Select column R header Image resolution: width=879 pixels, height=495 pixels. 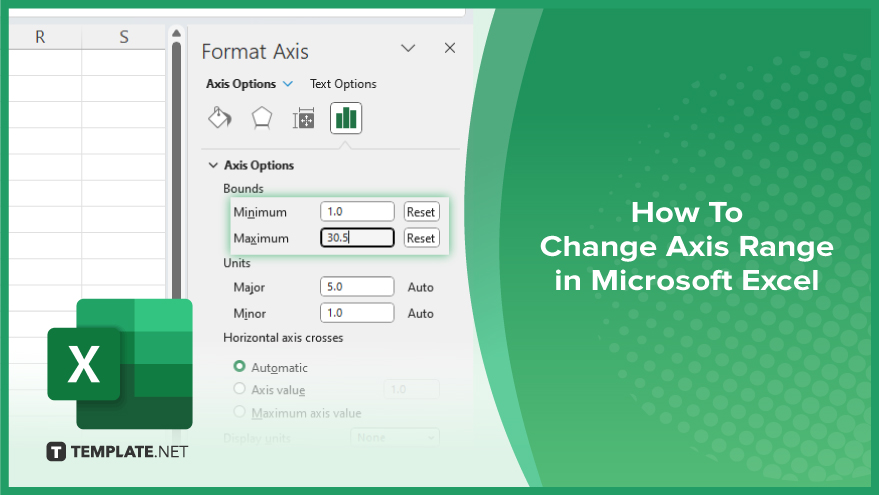pyautogui.click(x=40, y=37)
